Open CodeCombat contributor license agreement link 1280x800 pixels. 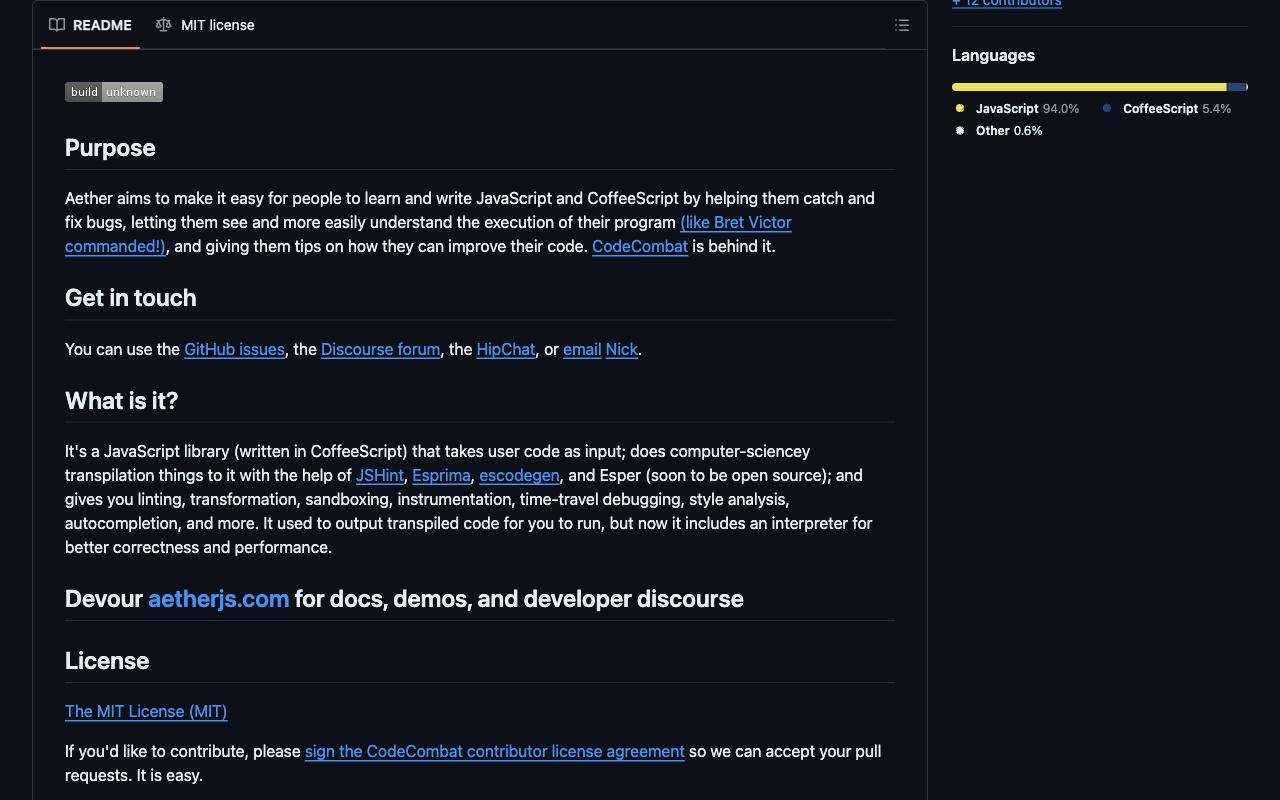[x=495, y=751]
